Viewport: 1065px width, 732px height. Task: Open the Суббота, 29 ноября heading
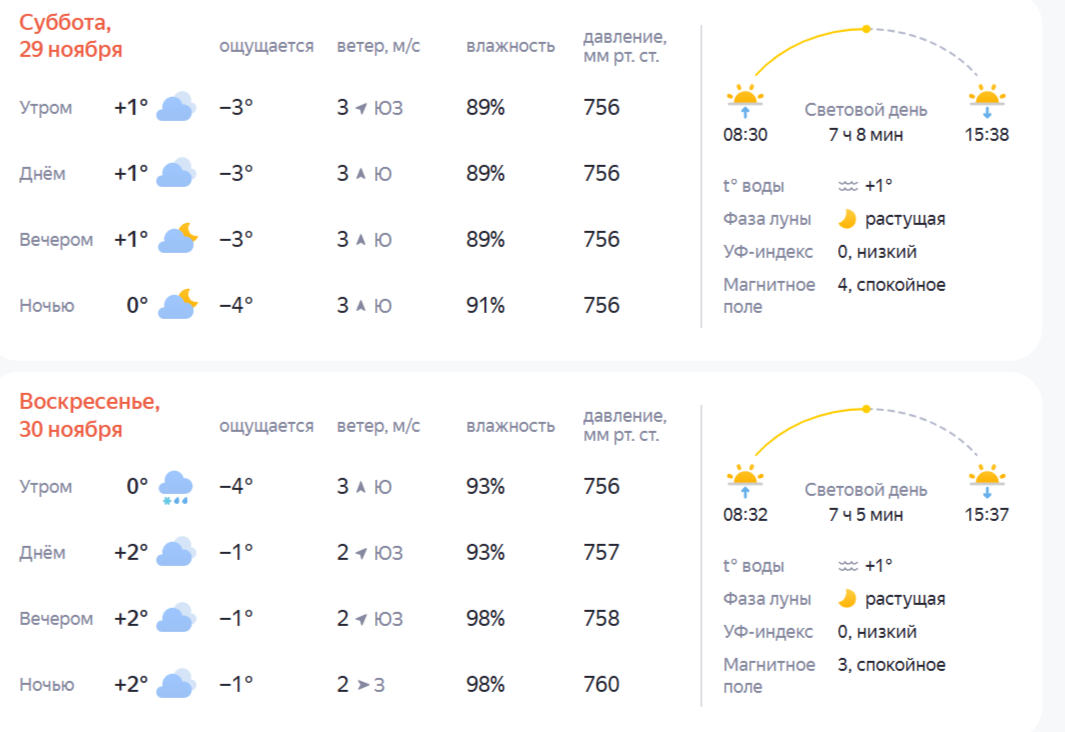71,35
